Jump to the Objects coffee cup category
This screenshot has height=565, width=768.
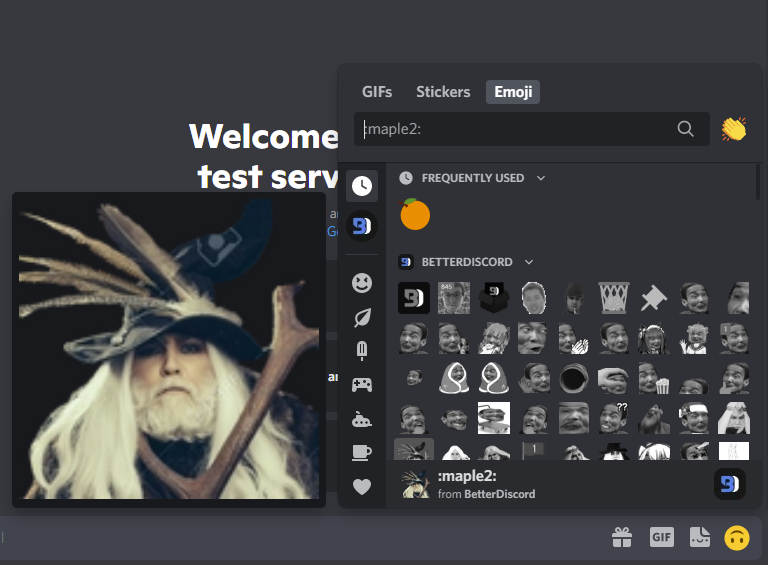(362, 453)
